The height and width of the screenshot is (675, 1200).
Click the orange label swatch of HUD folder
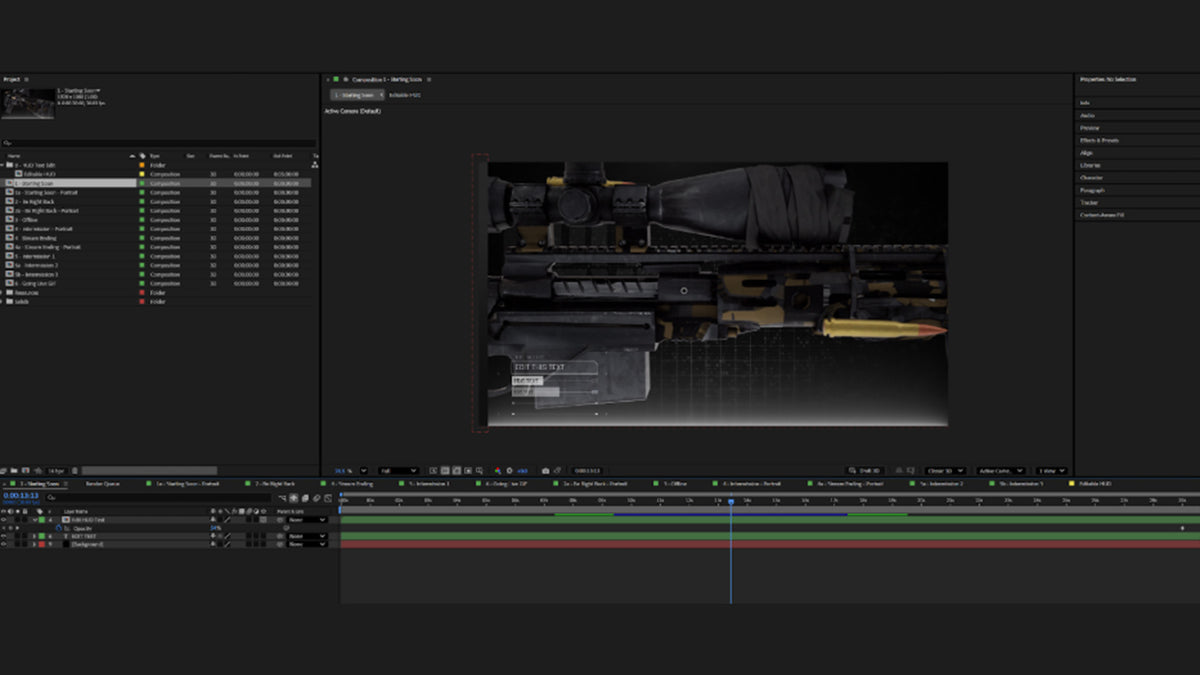click(x=142, y=165)
